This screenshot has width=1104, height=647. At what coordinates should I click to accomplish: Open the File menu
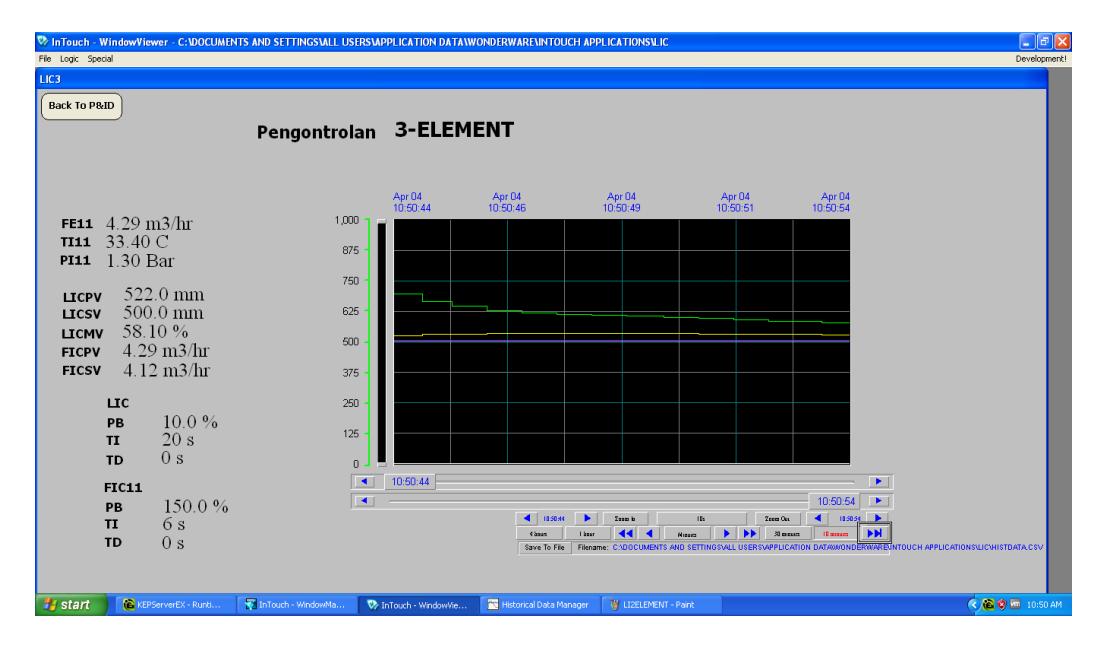coord(44,59)
